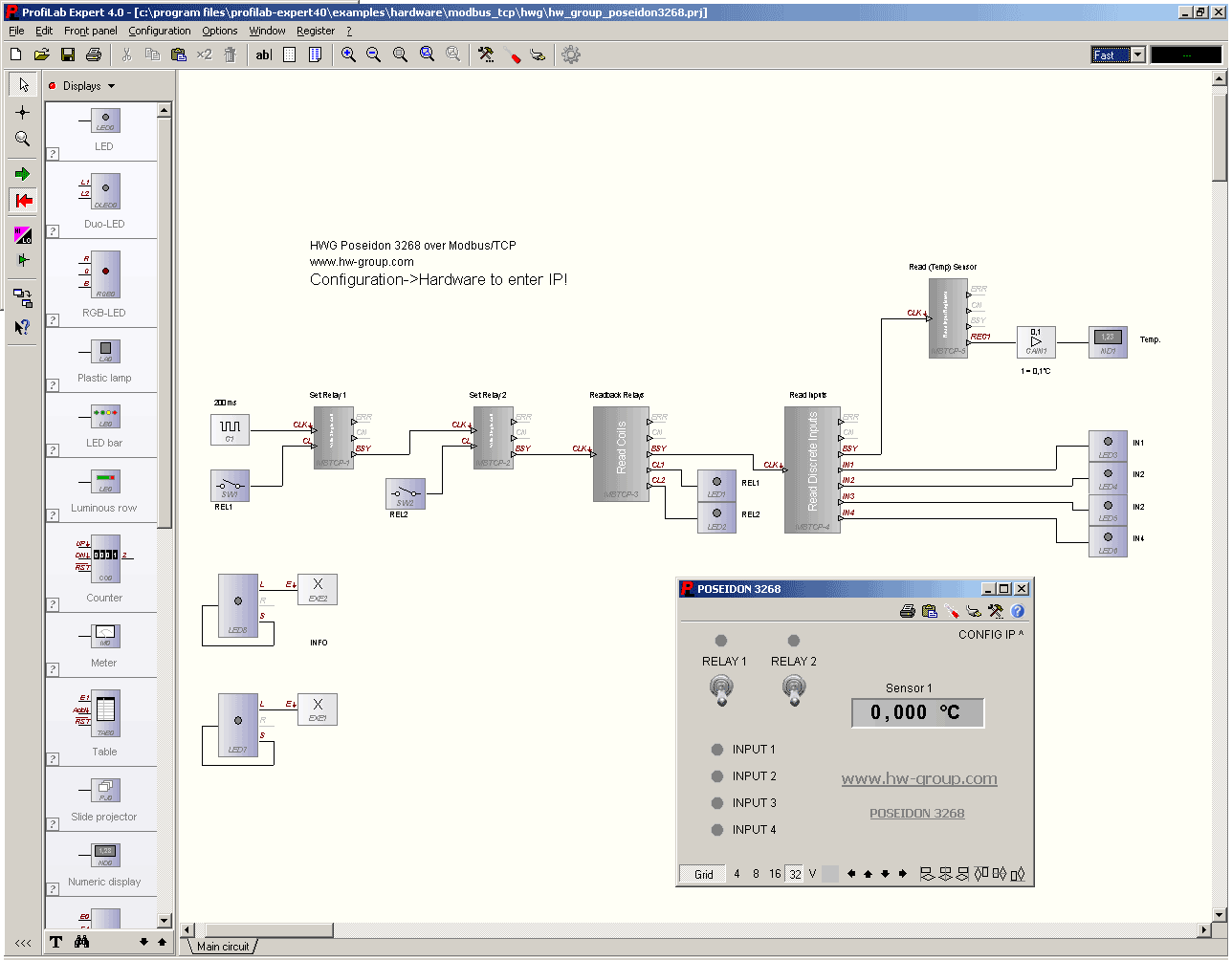Click align-left arrow in POSEIDON bottom bar
Image resolution: width=1232 pixels, height=960 pixels.
(x=851, y=874)
